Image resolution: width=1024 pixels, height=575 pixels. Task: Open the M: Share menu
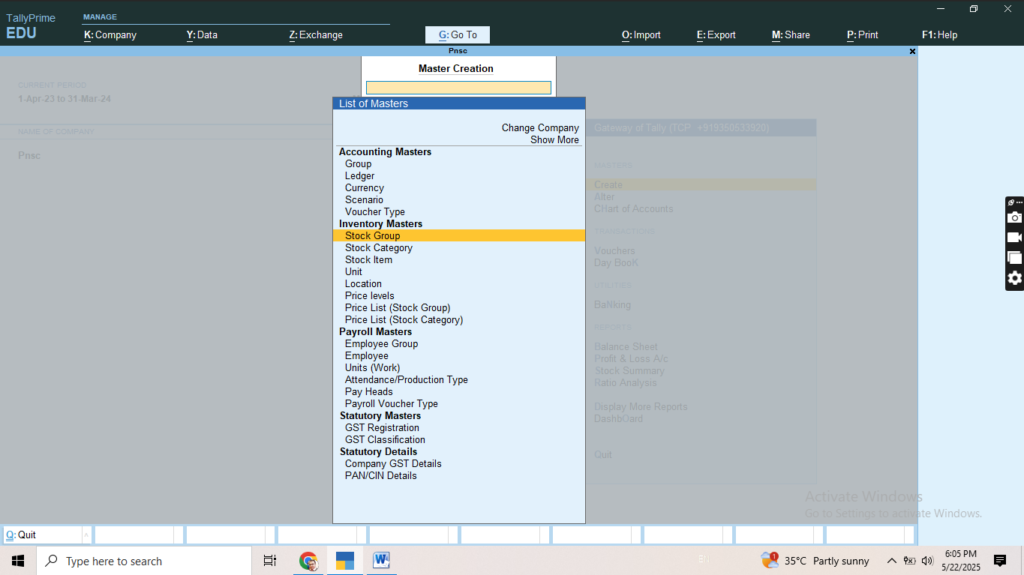791,35
